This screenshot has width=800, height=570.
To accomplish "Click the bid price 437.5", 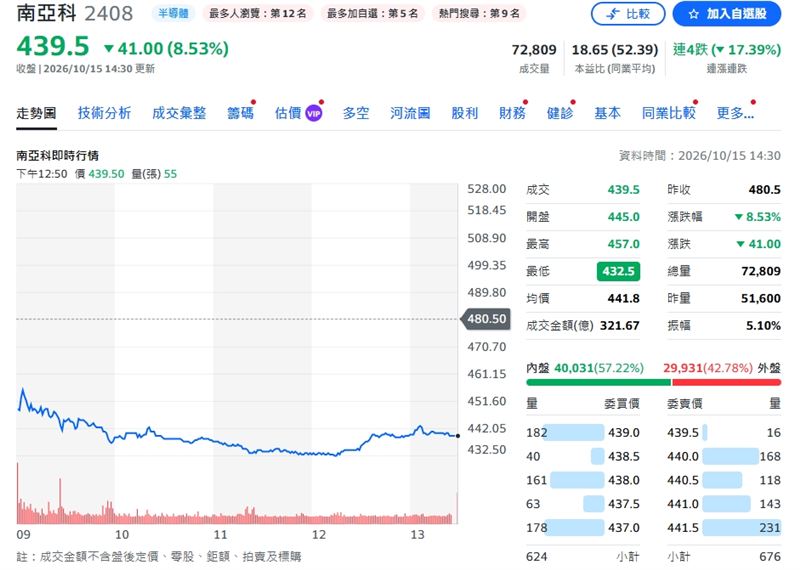I will coord(623,504).
